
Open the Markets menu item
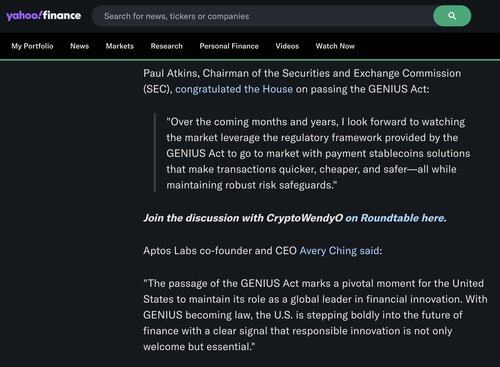point(120,46)
